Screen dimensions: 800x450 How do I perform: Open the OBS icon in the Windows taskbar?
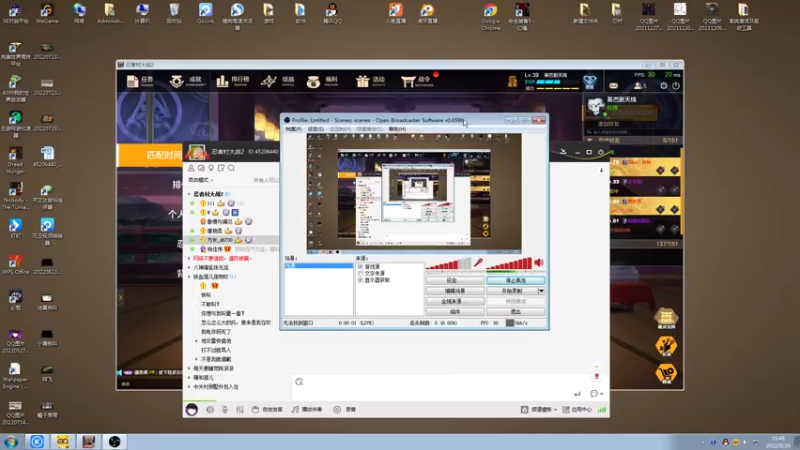pos(114,441)
